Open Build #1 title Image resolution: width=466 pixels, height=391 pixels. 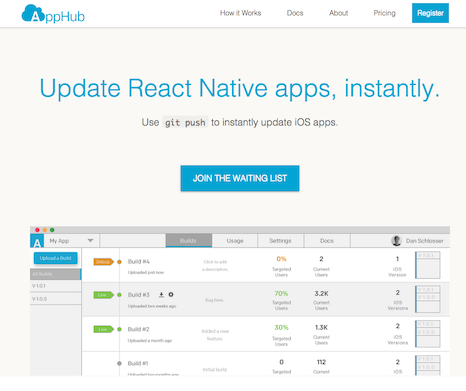click(138, 363)
